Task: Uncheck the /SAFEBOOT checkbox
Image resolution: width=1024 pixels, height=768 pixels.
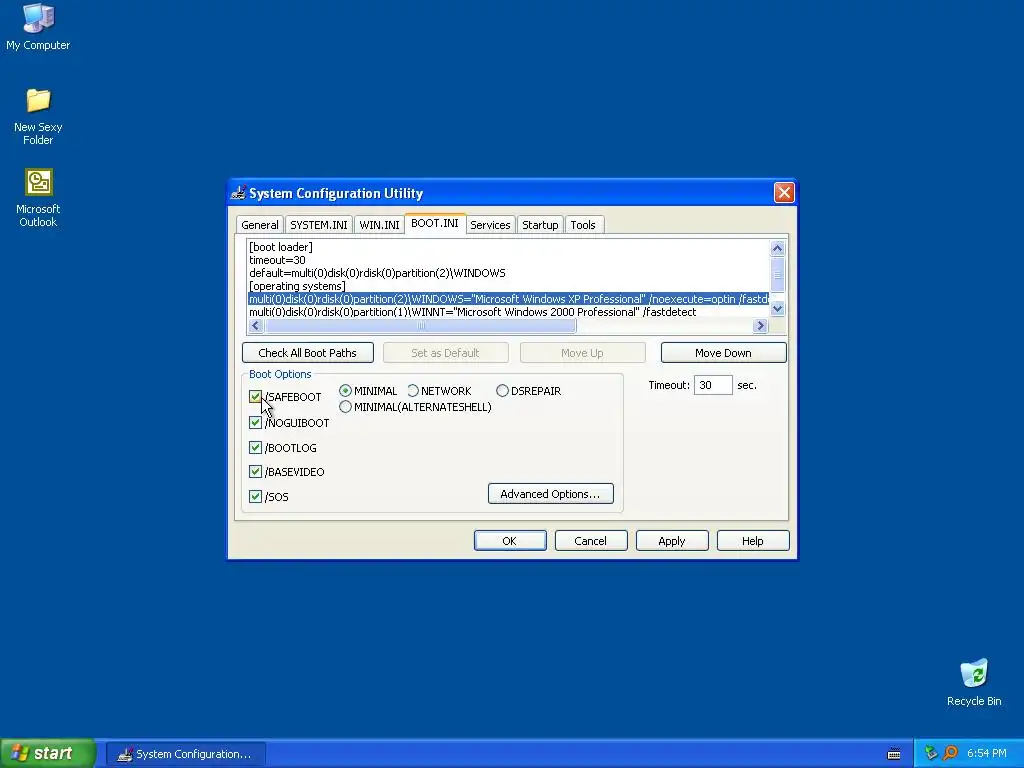Action: [x=255, y=396]
